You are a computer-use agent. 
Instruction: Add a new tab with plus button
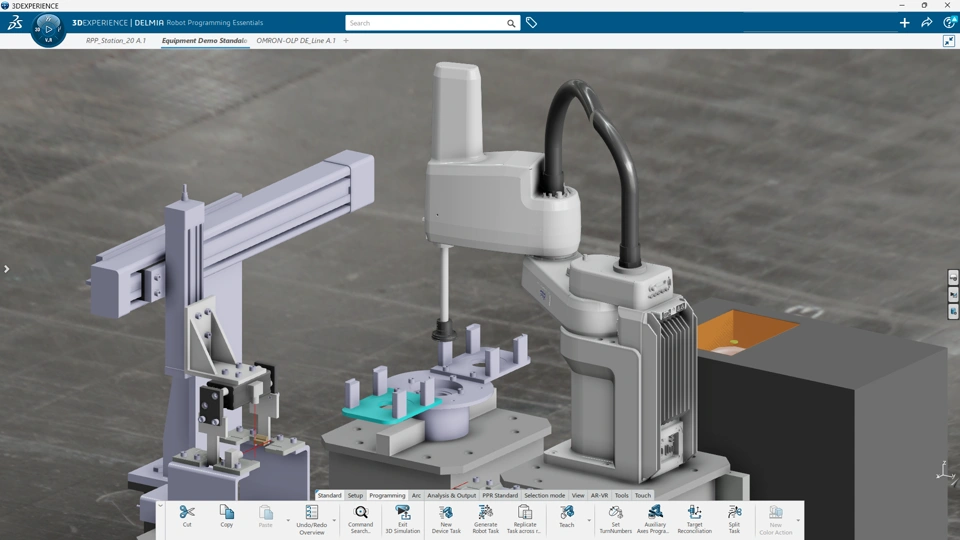(346, 40)
